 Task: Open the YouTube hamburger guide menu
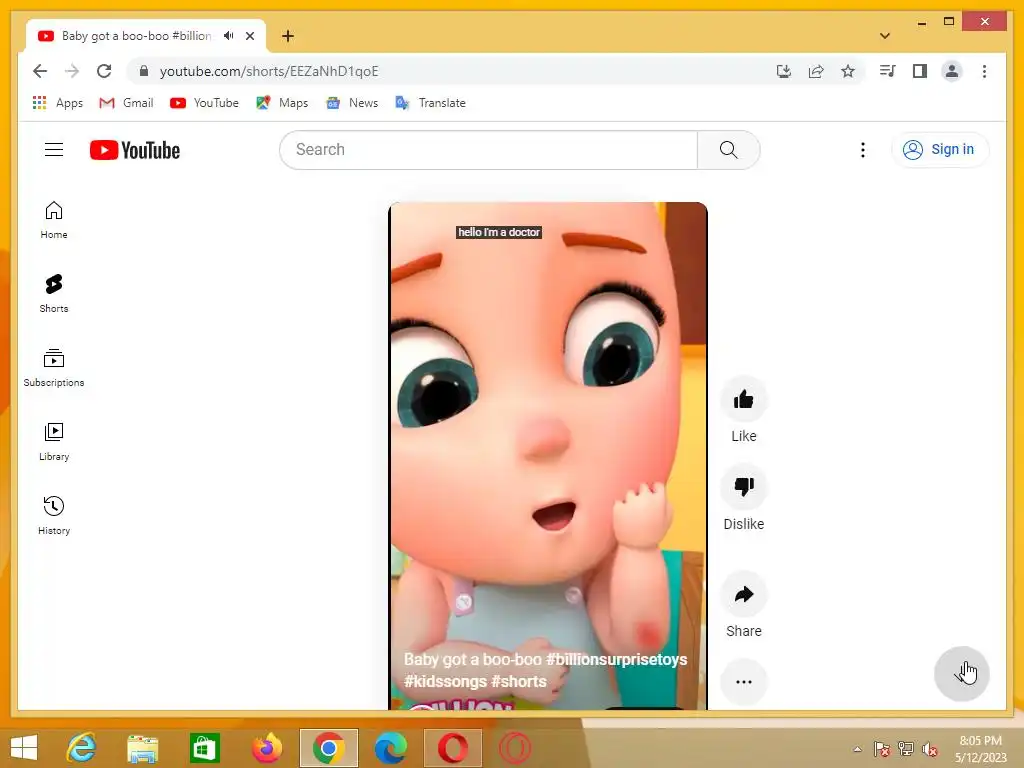click(x=54, y=150)
